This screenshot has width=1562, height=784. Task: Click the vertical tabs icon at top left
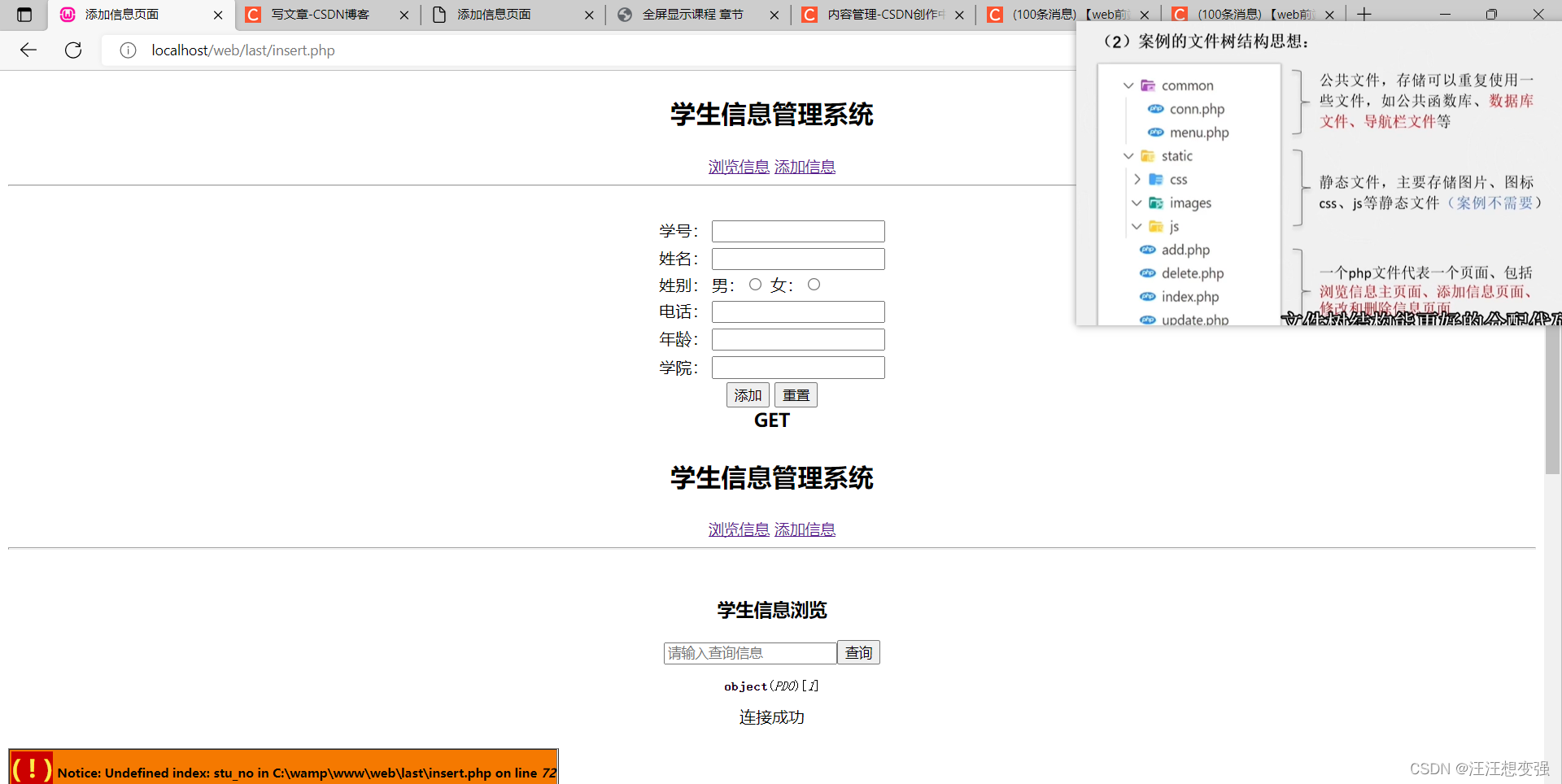pos(24,14)
